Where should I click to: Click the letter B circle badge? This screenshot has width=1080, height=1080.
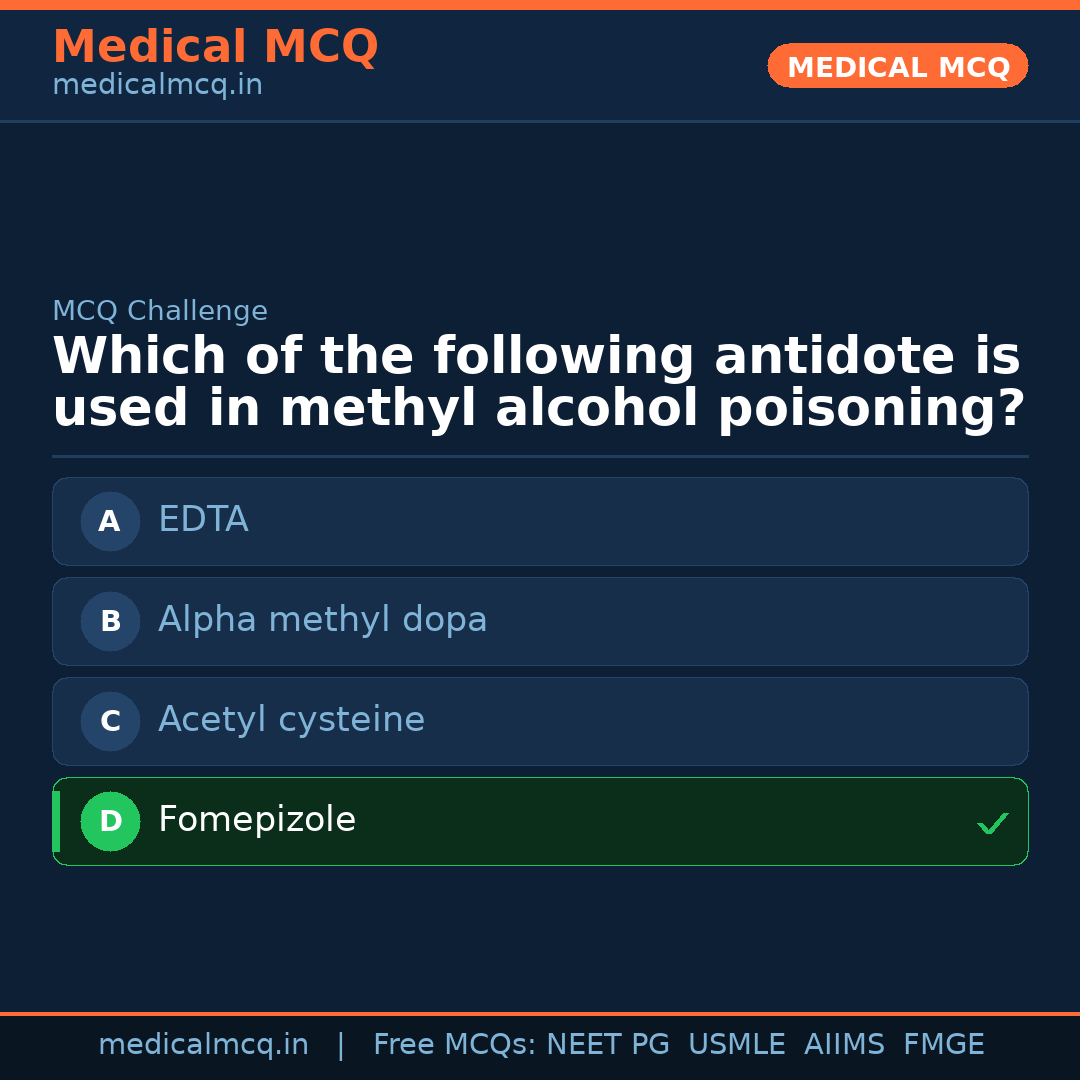(110, 621)
